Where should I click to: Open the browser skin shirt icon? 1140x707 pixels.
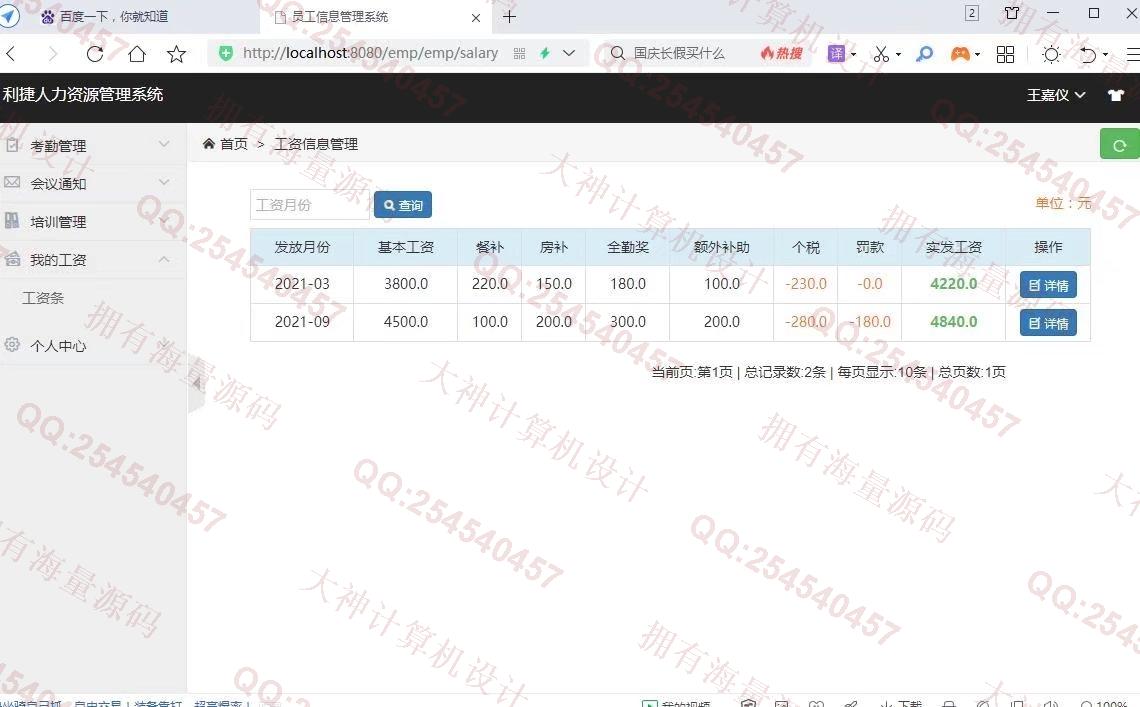[x=1012, y=13]
